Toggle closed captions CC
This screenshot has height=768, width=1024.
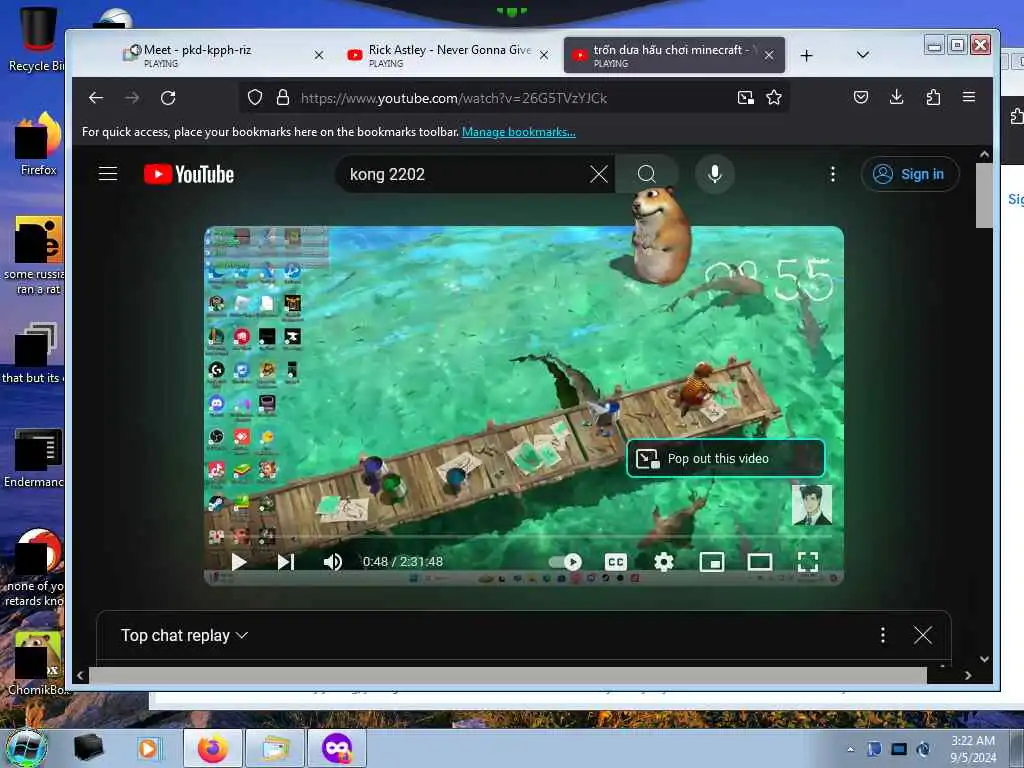point(616,562)
